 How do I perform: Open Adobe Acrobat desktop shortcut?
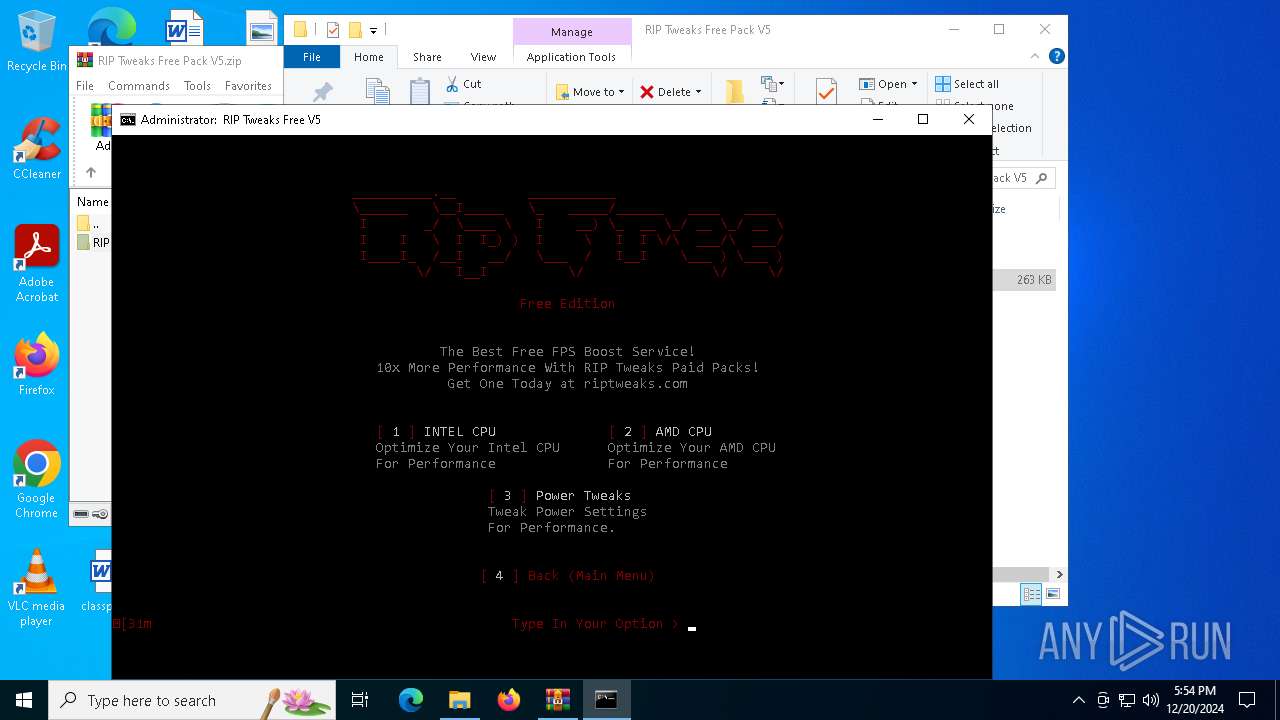36,263
